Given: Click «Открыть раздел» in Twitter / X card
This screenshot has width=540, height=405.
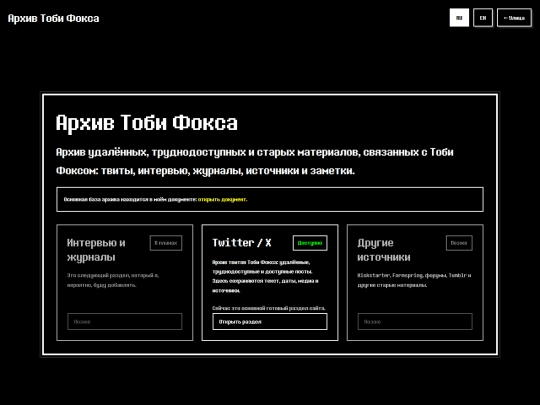Looking at the screenshot, I should click(270, 322).
